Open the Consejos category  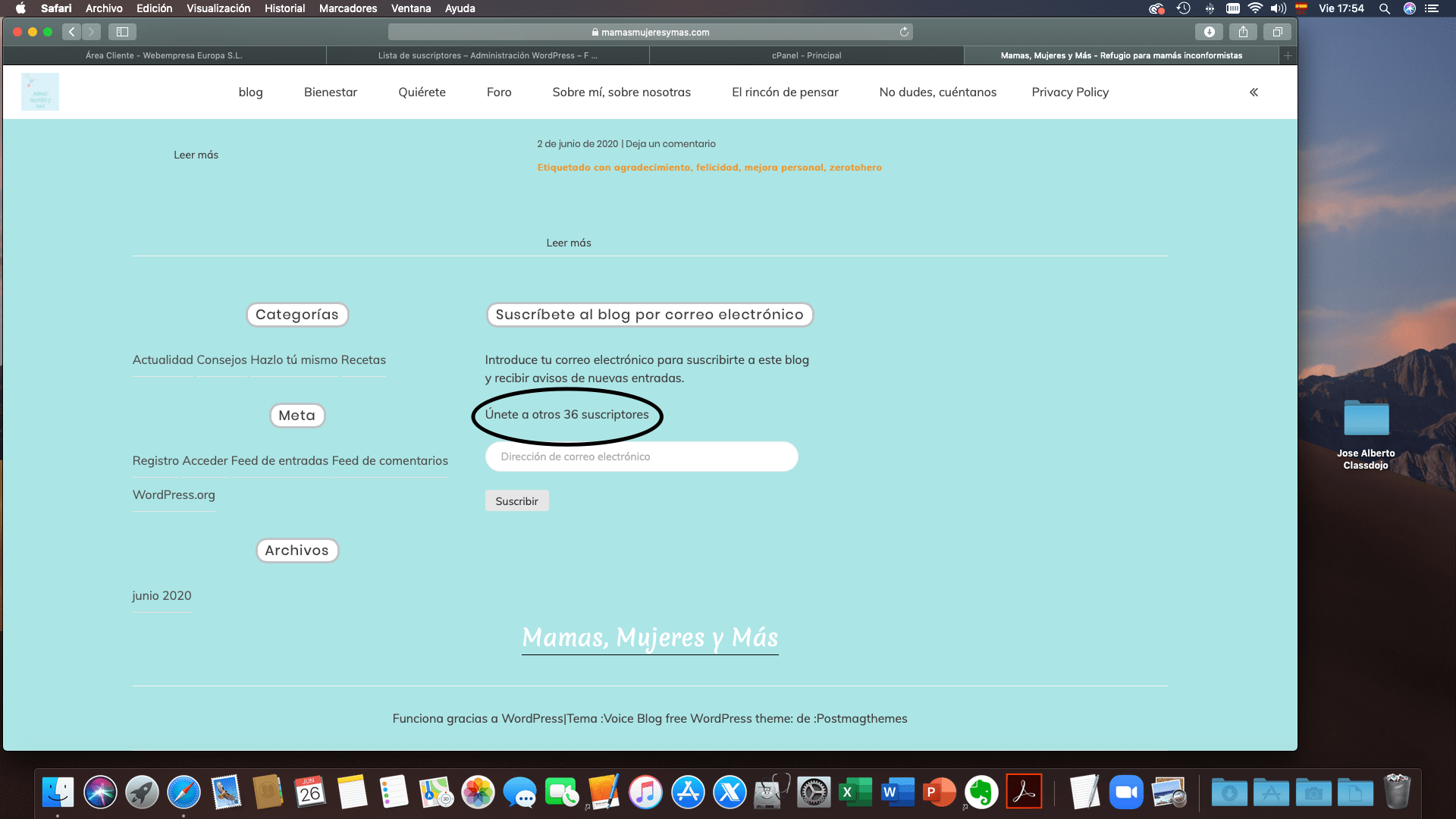[x=221, y=359]
